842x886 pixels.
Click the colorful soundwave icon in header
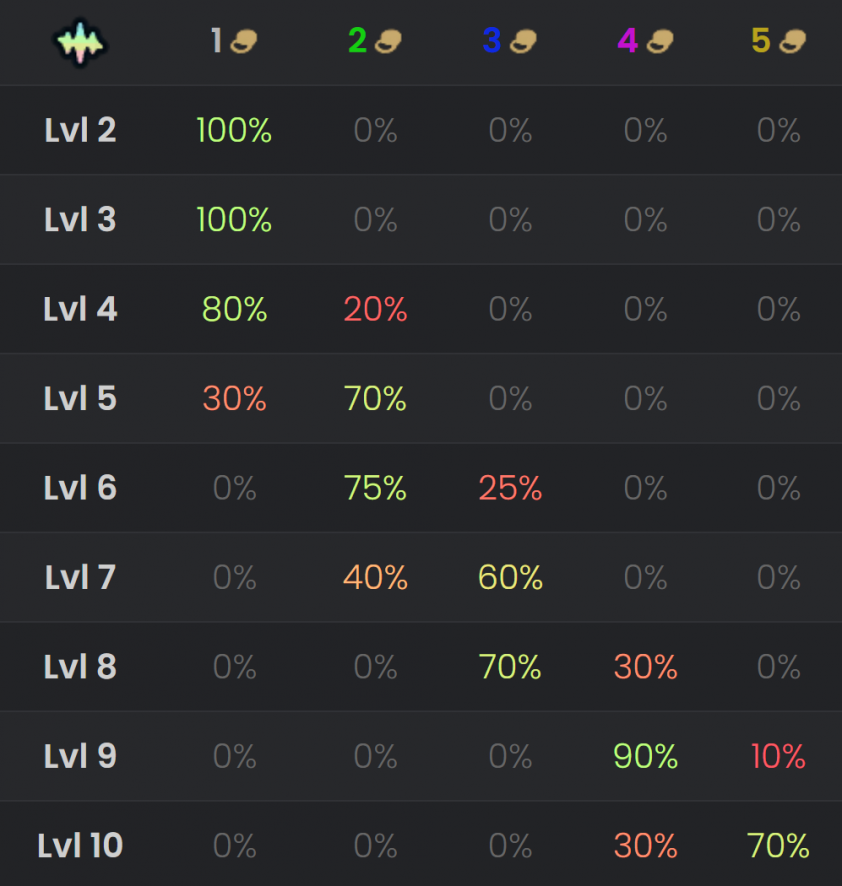click(x=80, y=43)
